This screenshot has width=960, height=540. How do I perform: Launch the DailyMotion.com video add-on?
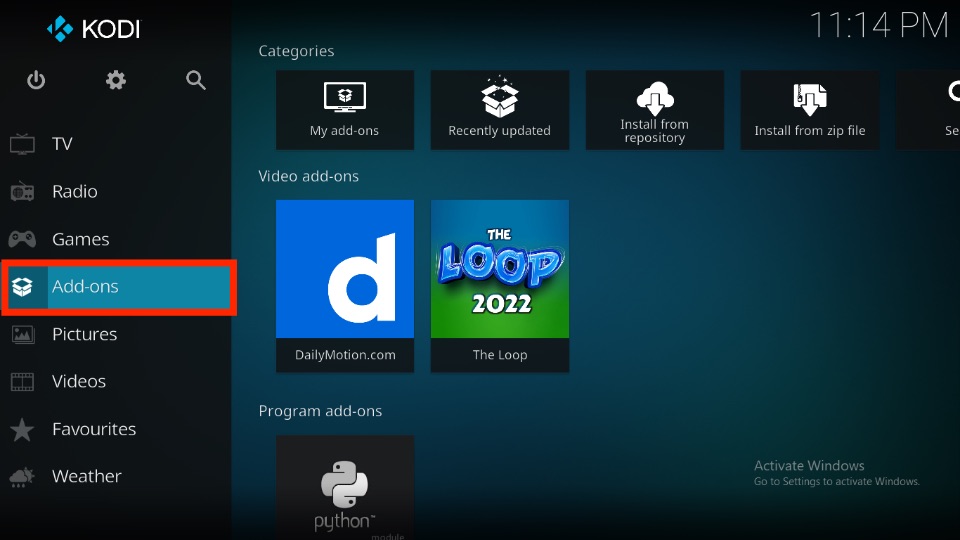pyautogui.click(x=345, y=286)
